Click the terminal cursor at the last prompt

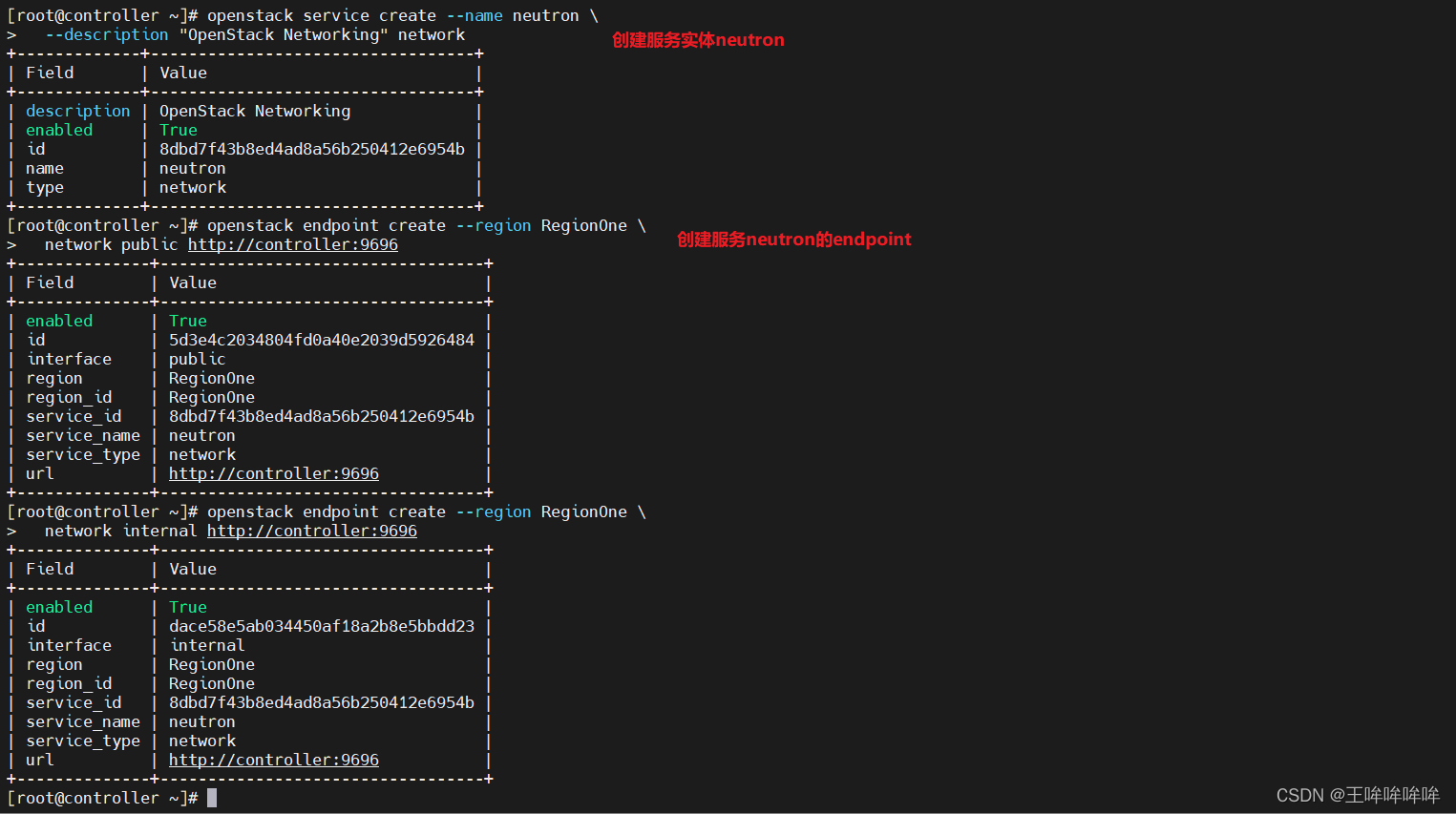[212, 798]
